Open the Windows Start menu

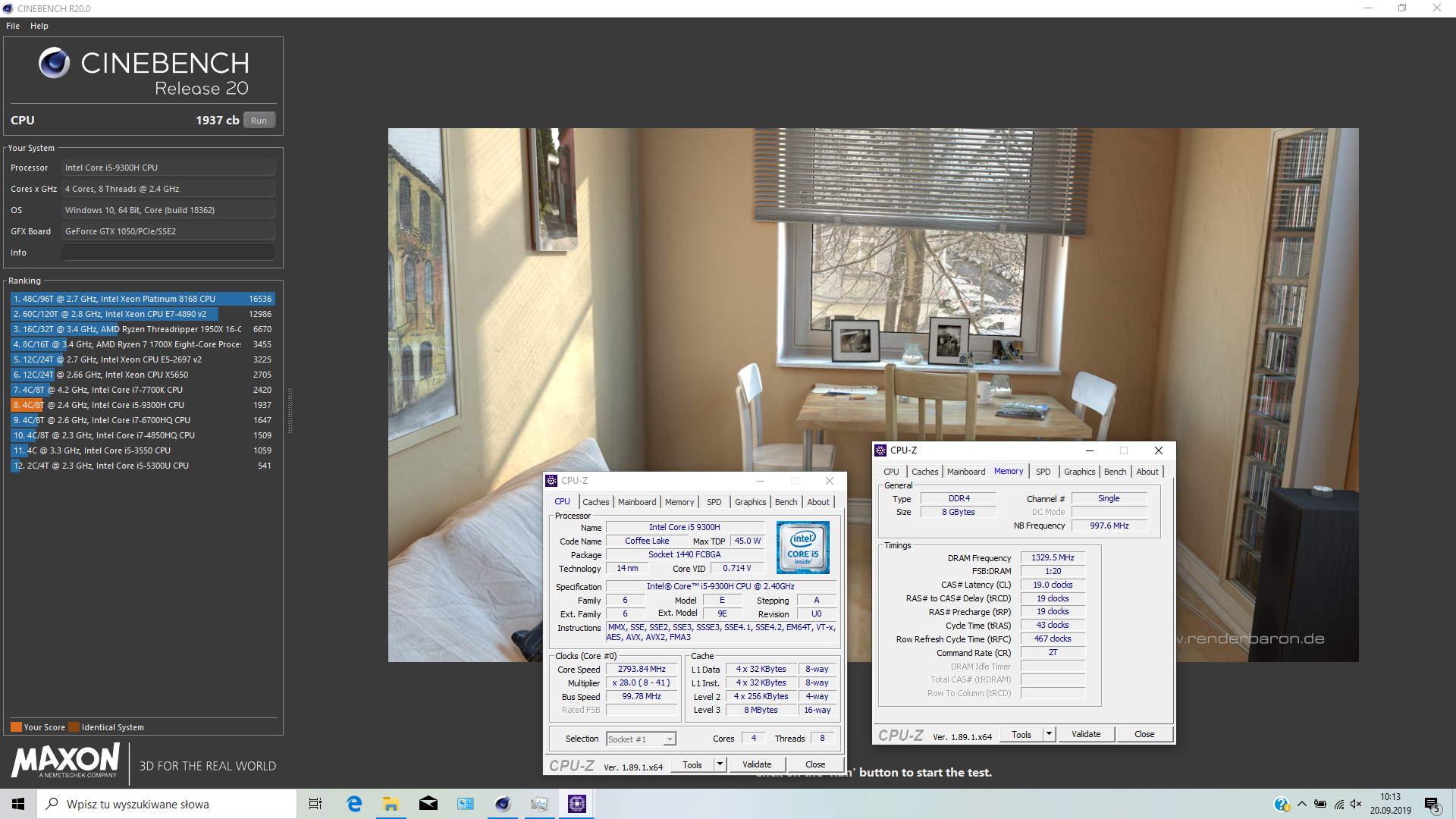[x=18, y=804]
